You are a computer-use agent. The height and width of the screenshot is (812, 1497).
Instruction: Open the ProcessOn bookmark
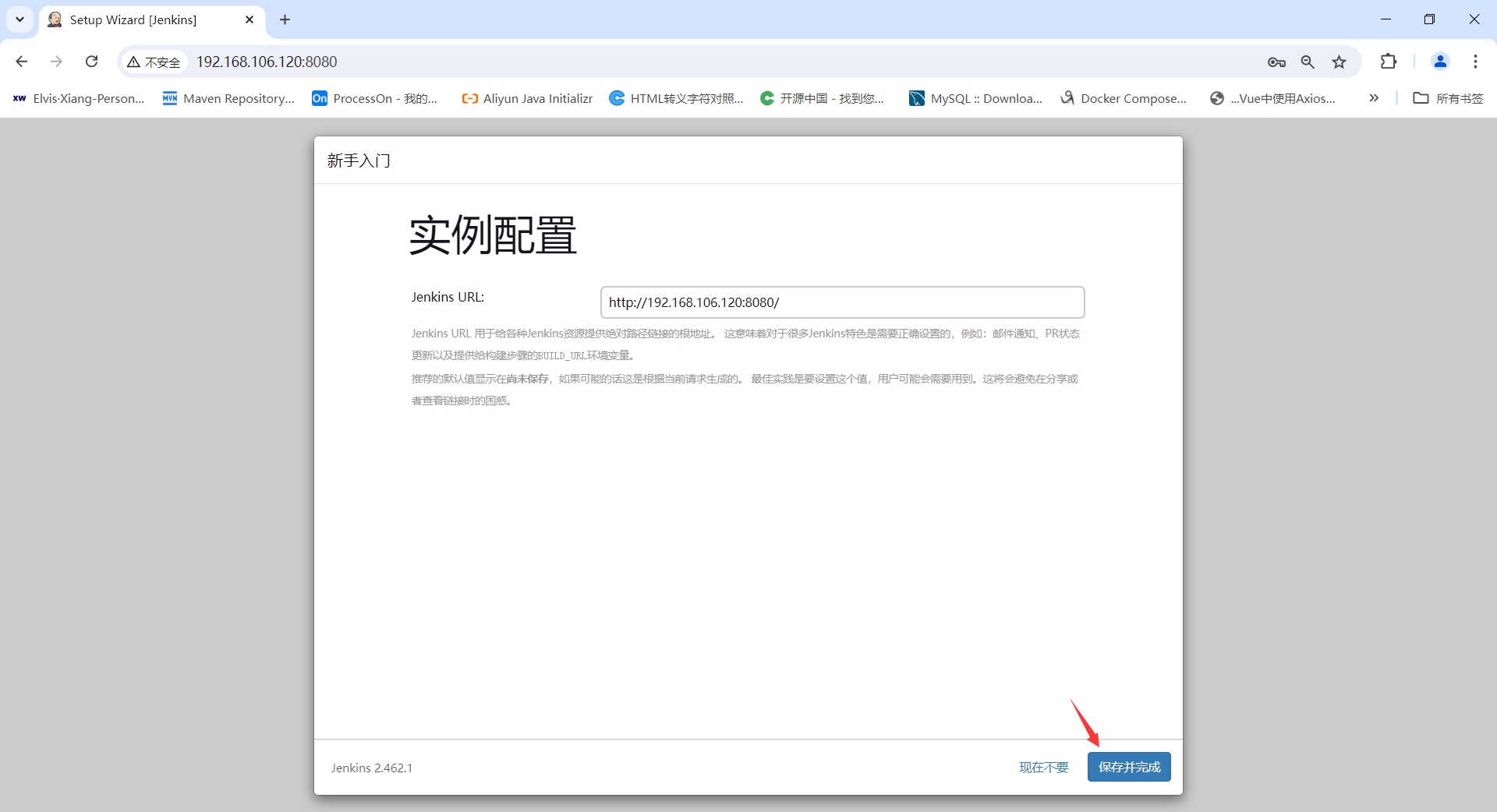click(x=375, y=98)
